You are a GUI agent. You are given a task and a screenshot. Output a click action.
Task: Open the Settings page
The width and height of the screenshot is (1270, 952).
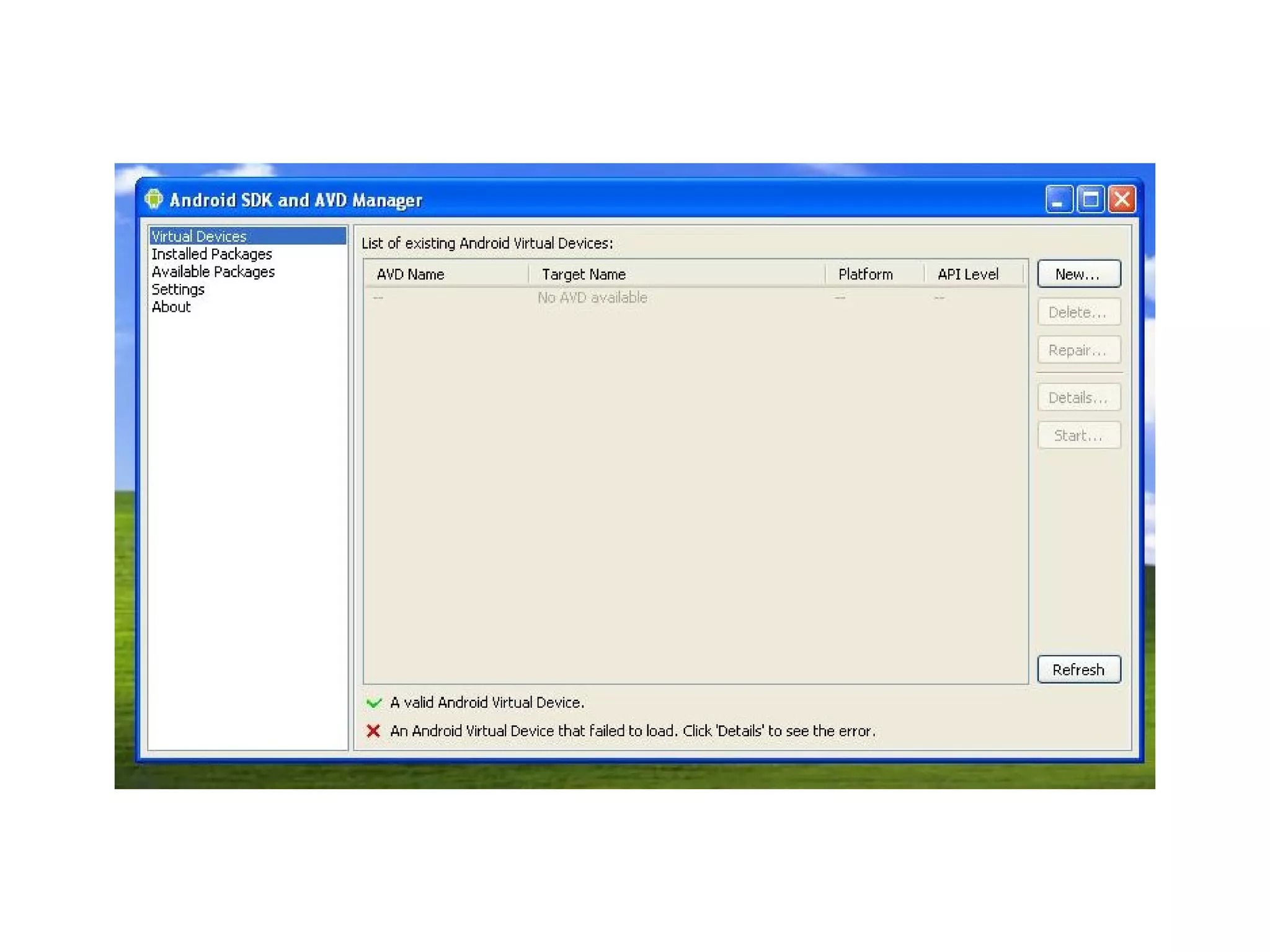point(178,289)
